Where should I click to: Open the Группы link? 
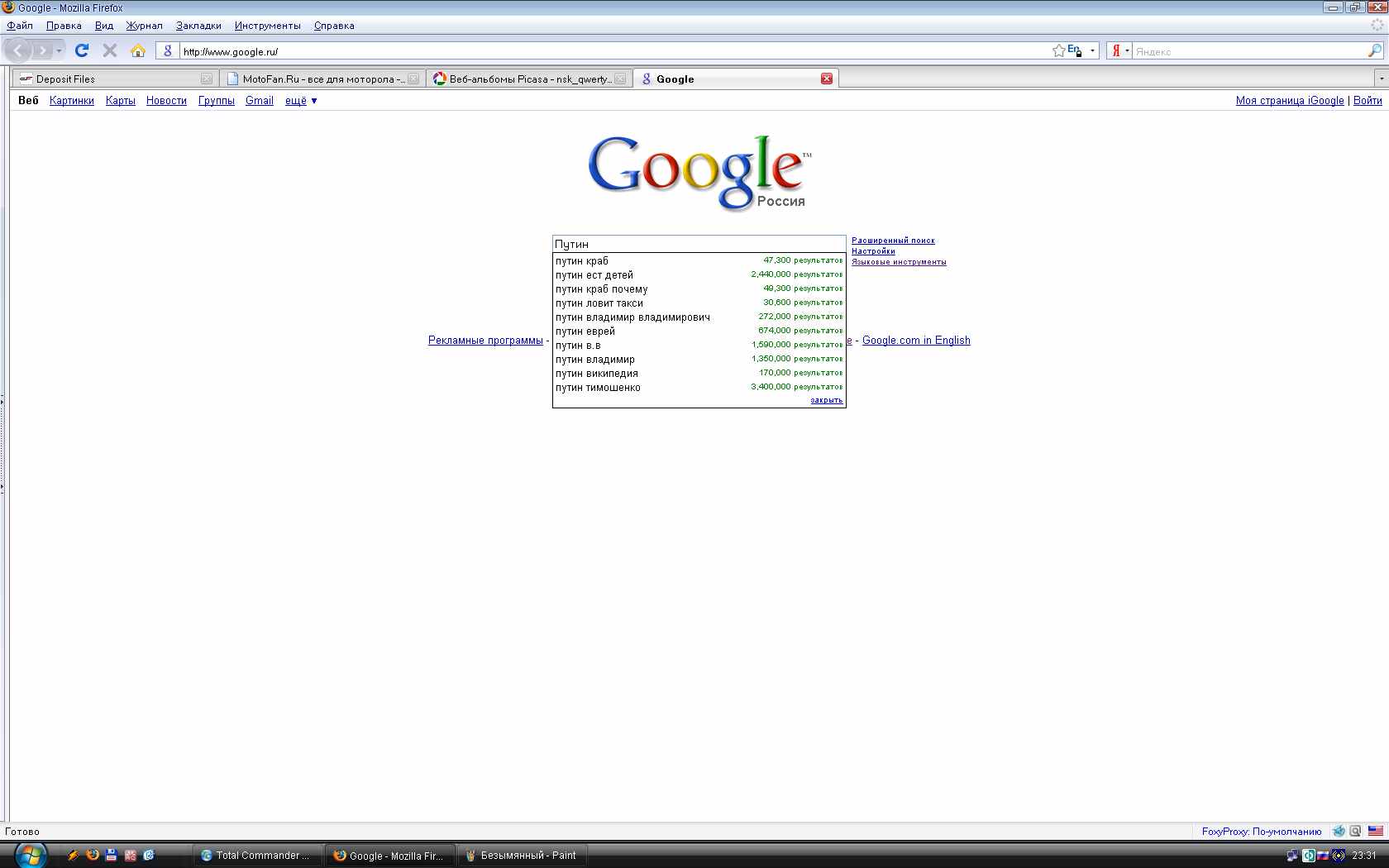tap(217, 101)
